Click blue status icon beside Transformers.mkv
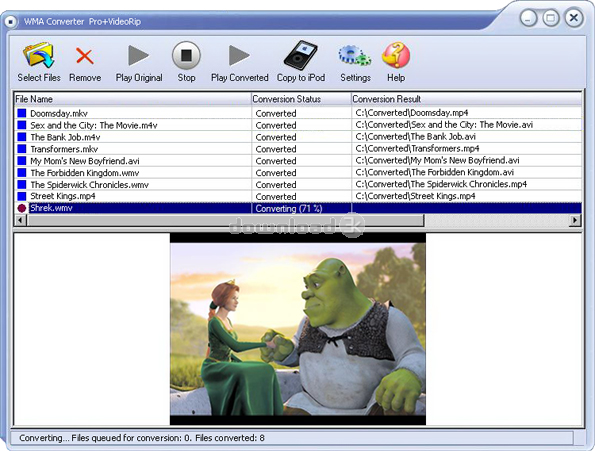 (22, 149)
